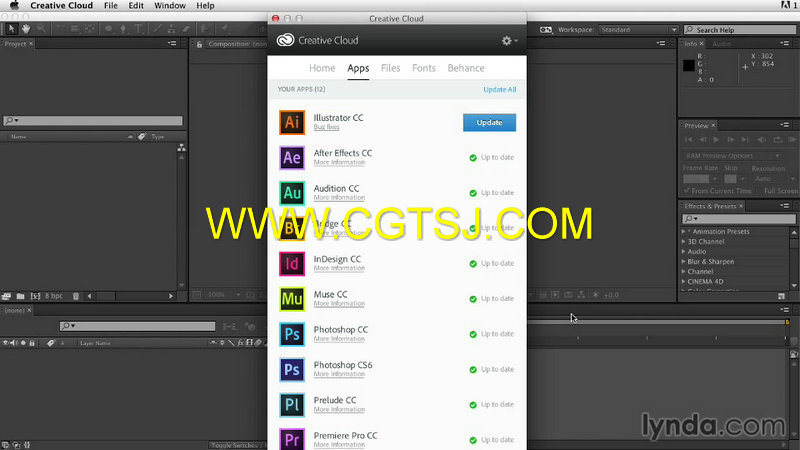Open Creative Cloud gear settings menu

[x=509, y=40]
